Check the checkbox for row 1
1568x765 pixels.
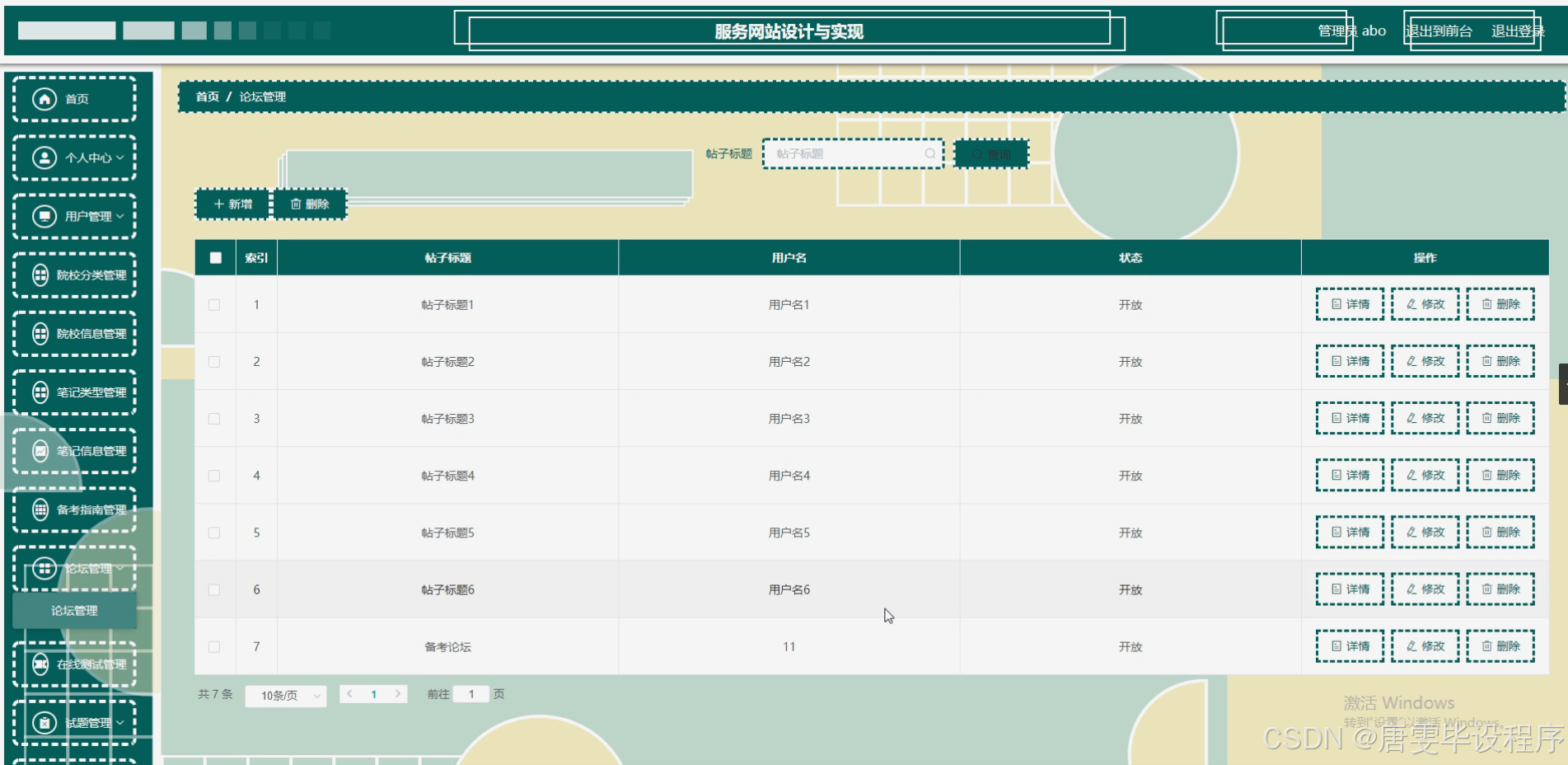pyautogui.click(x=214, y=305)
